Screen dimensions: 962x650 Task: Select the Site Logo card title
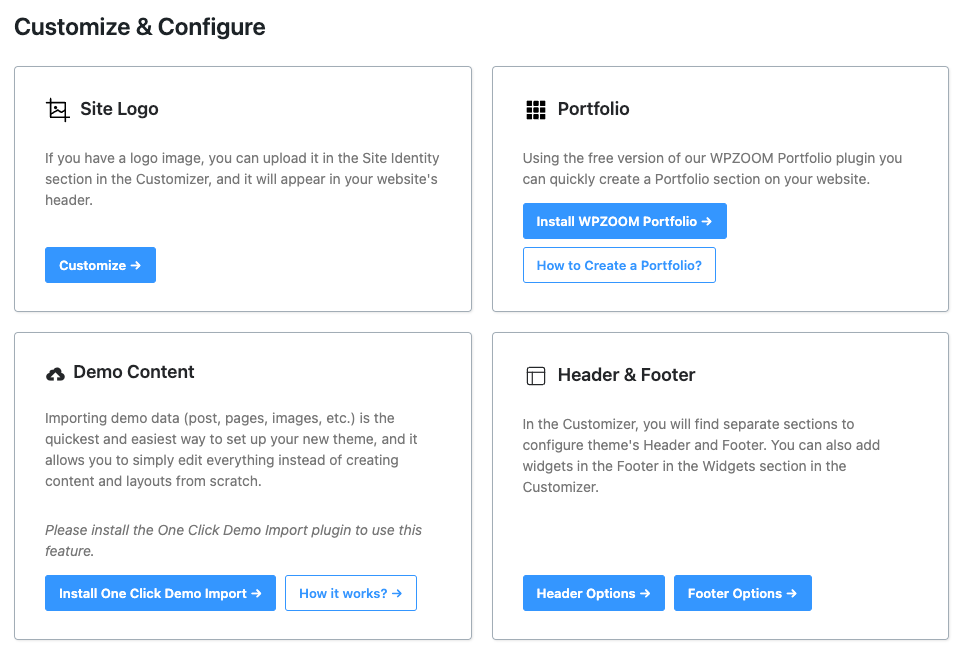click(119, 109)
